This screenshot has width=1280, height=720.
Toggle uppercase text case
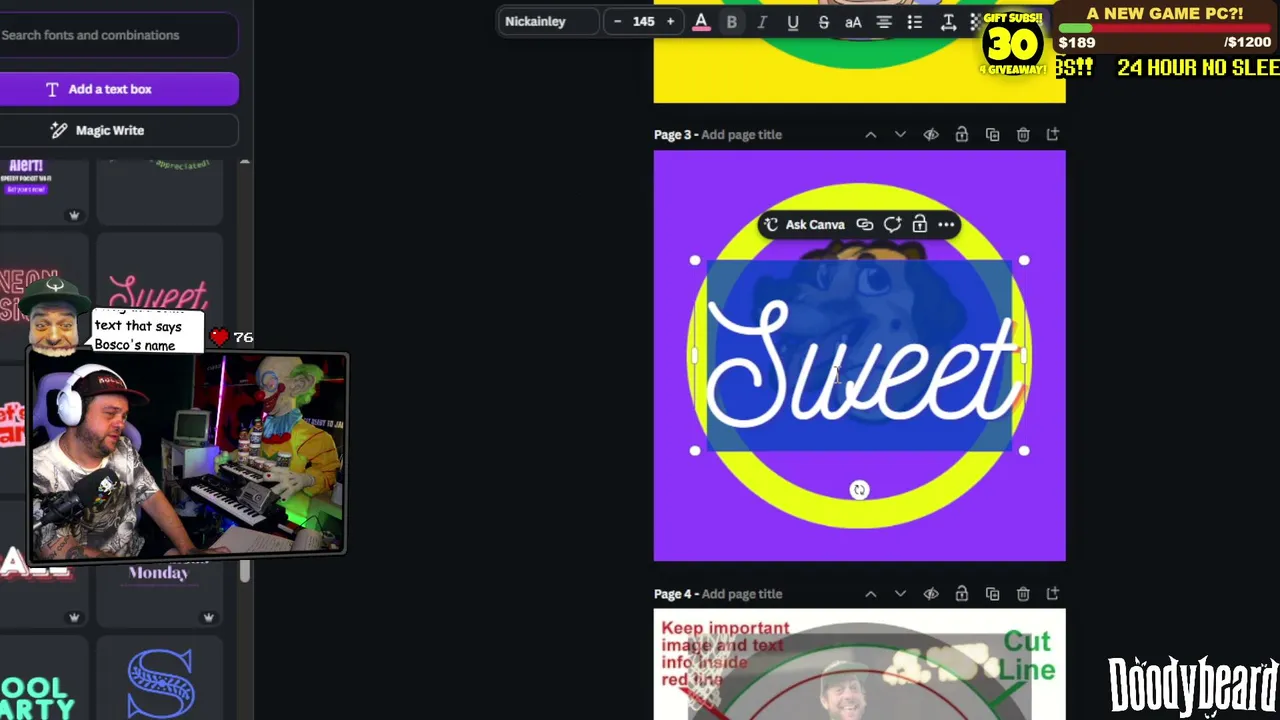click(x=853, y=22)
